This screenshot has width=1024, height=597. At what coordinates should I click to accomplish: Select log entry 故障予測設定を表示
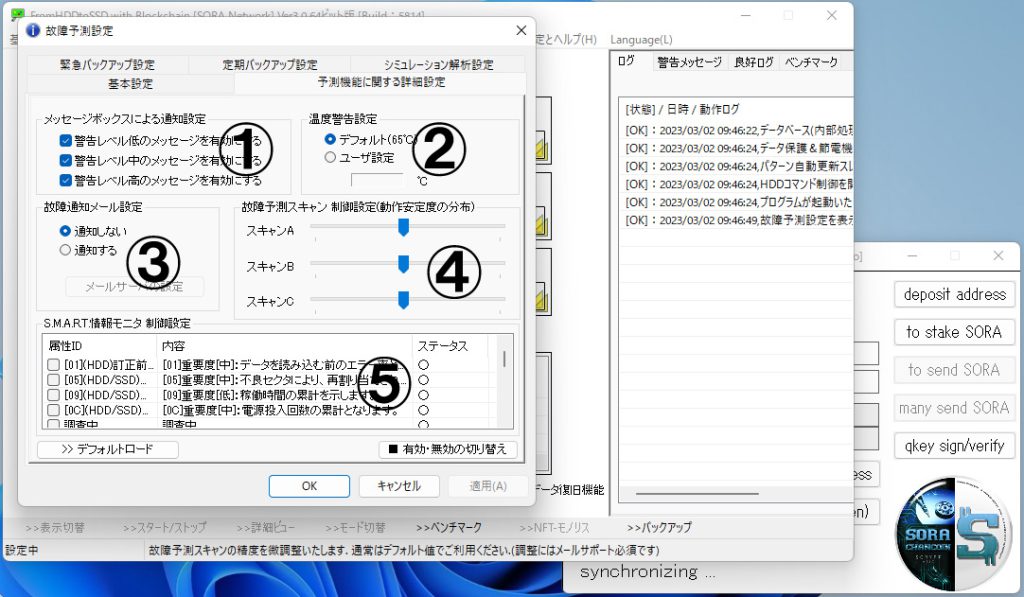(x=739, y=220)
